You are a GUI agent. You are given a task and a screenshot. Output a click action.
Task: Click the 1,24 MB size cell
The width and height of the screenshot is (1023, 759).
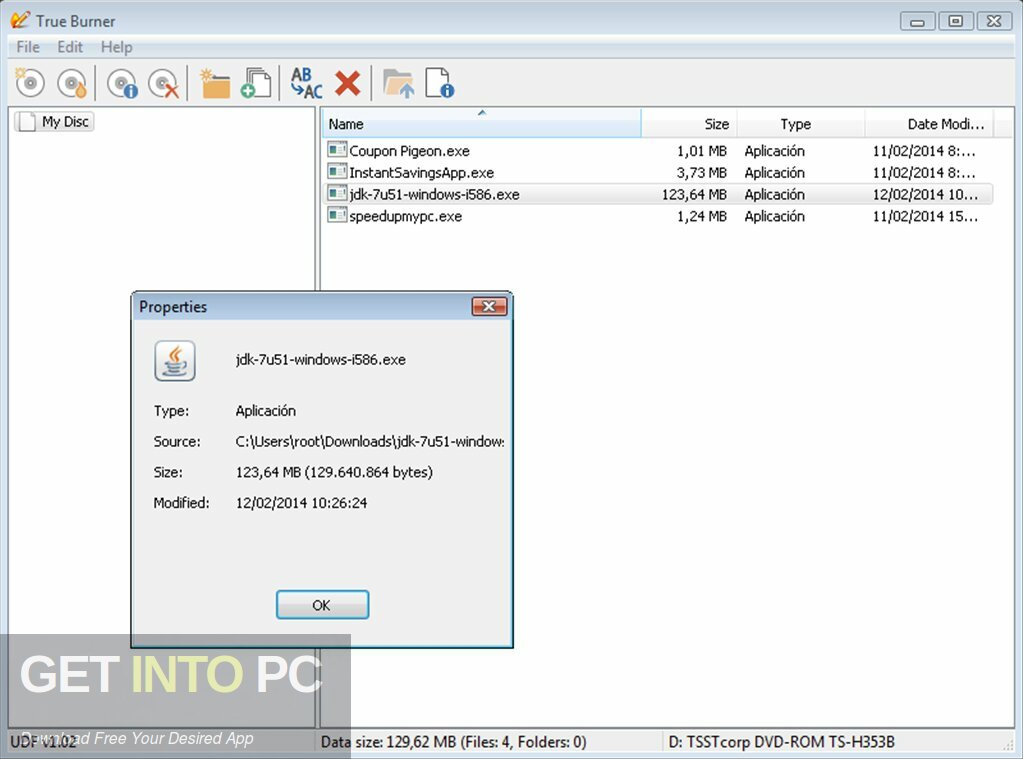(701, 216)
